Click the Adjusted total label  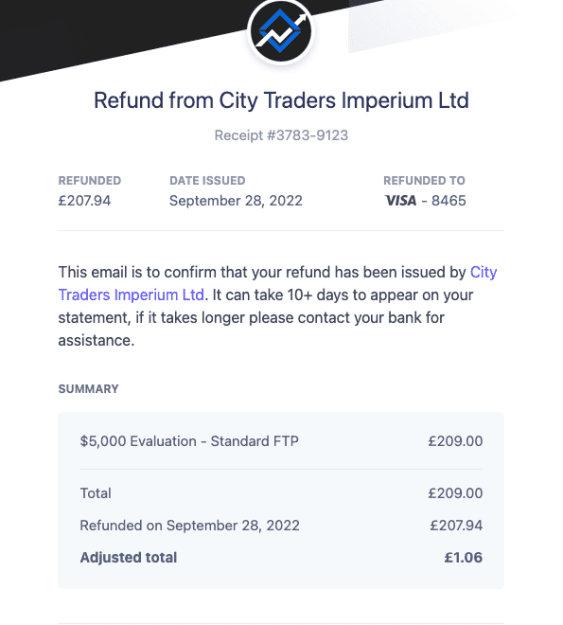(128, 557)
